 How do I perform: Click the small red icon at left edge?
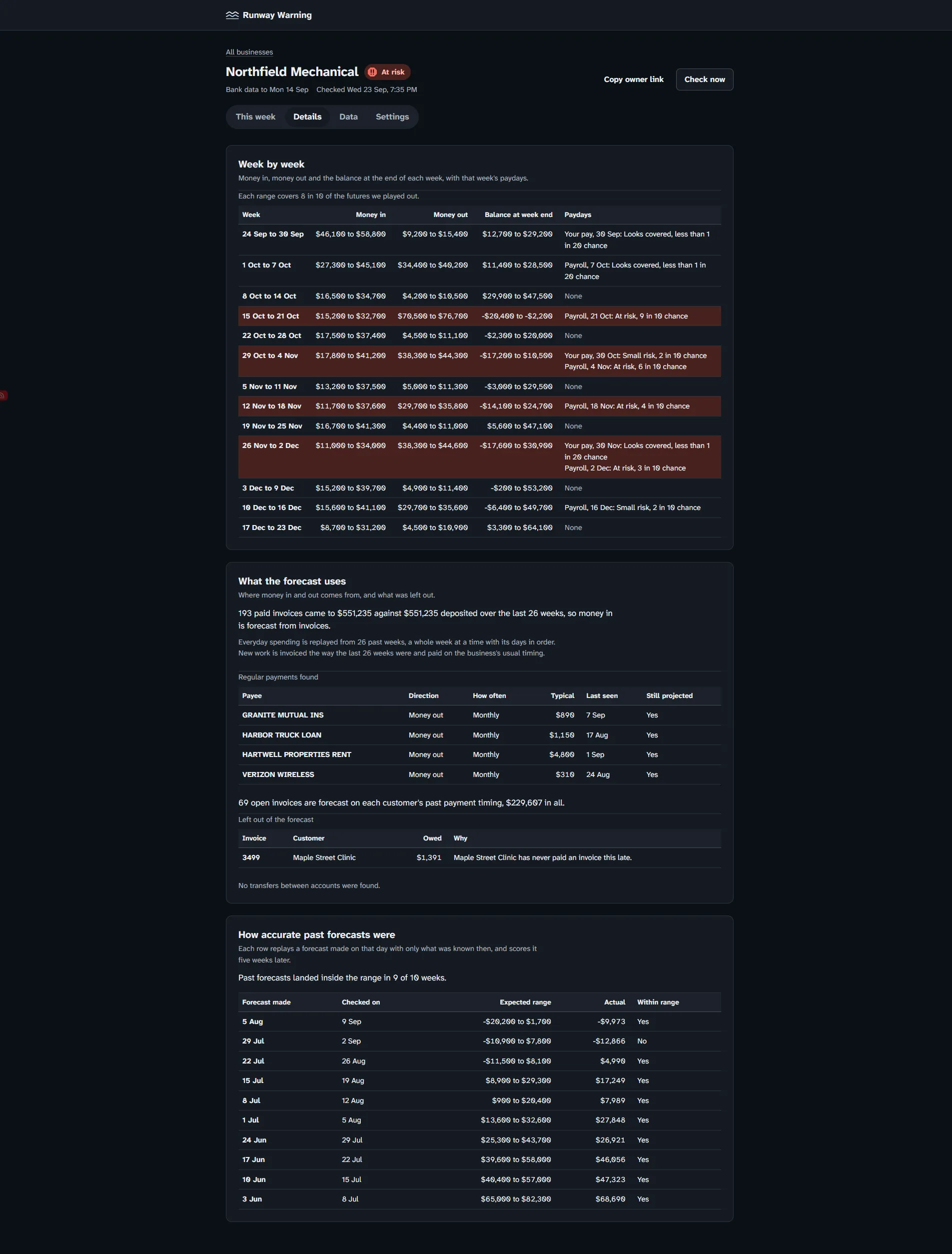(3, 395)
